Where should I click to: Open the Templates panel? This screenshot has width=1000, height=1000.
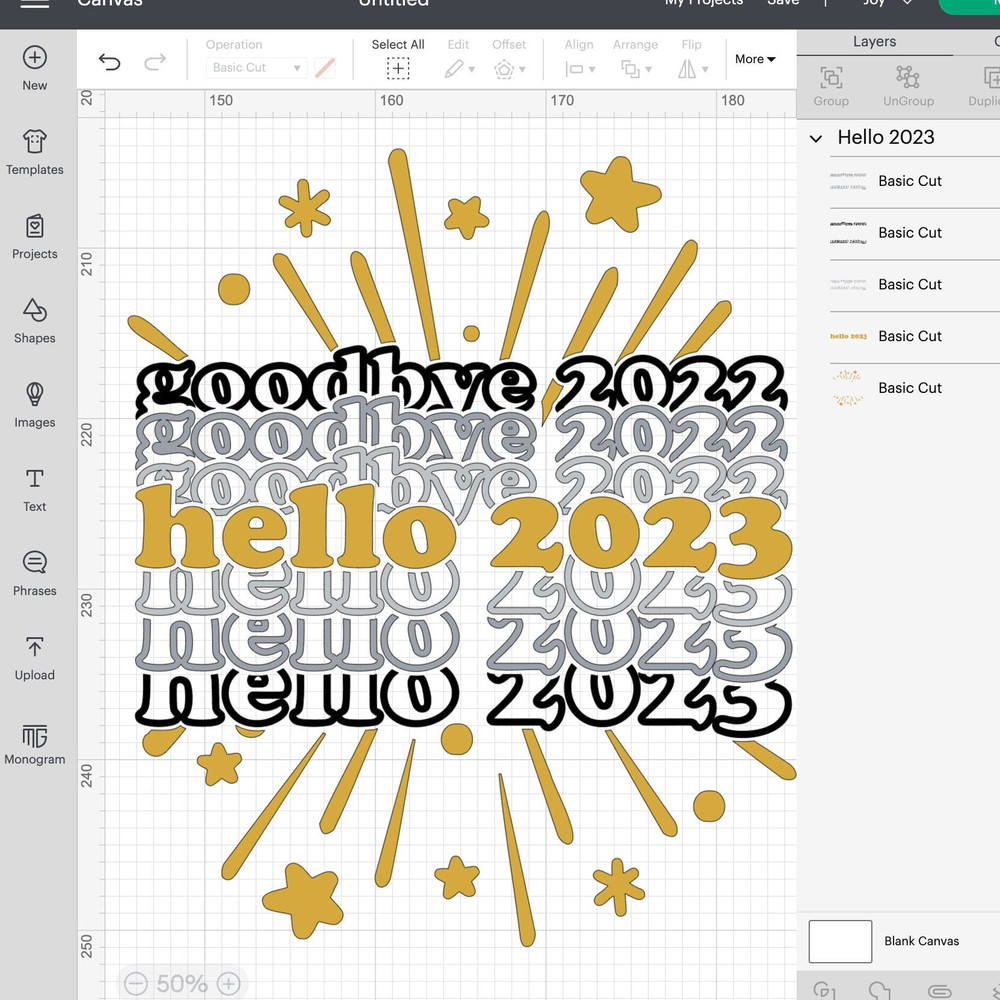[34, 142]
